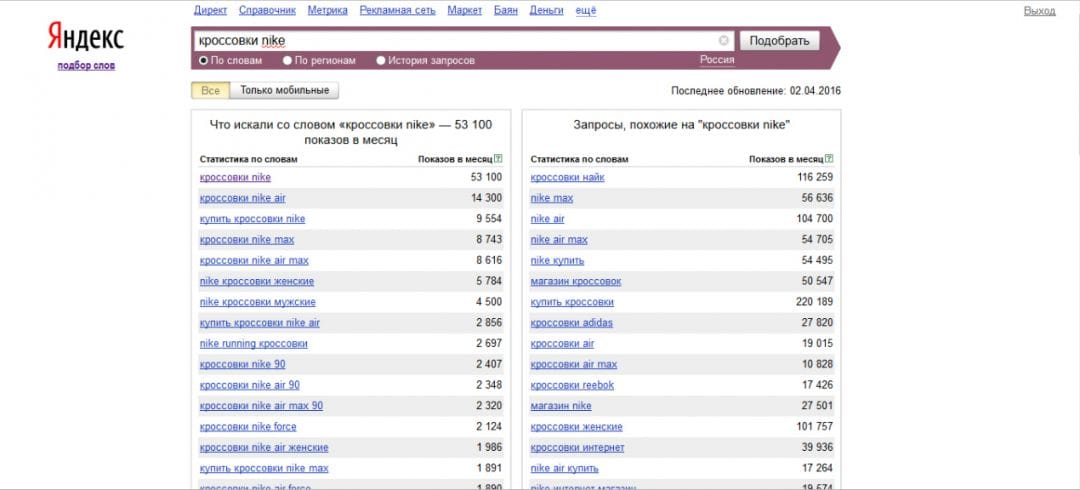
Task: Open the 'nike running кроссовки' link
Action: [253, 343]
